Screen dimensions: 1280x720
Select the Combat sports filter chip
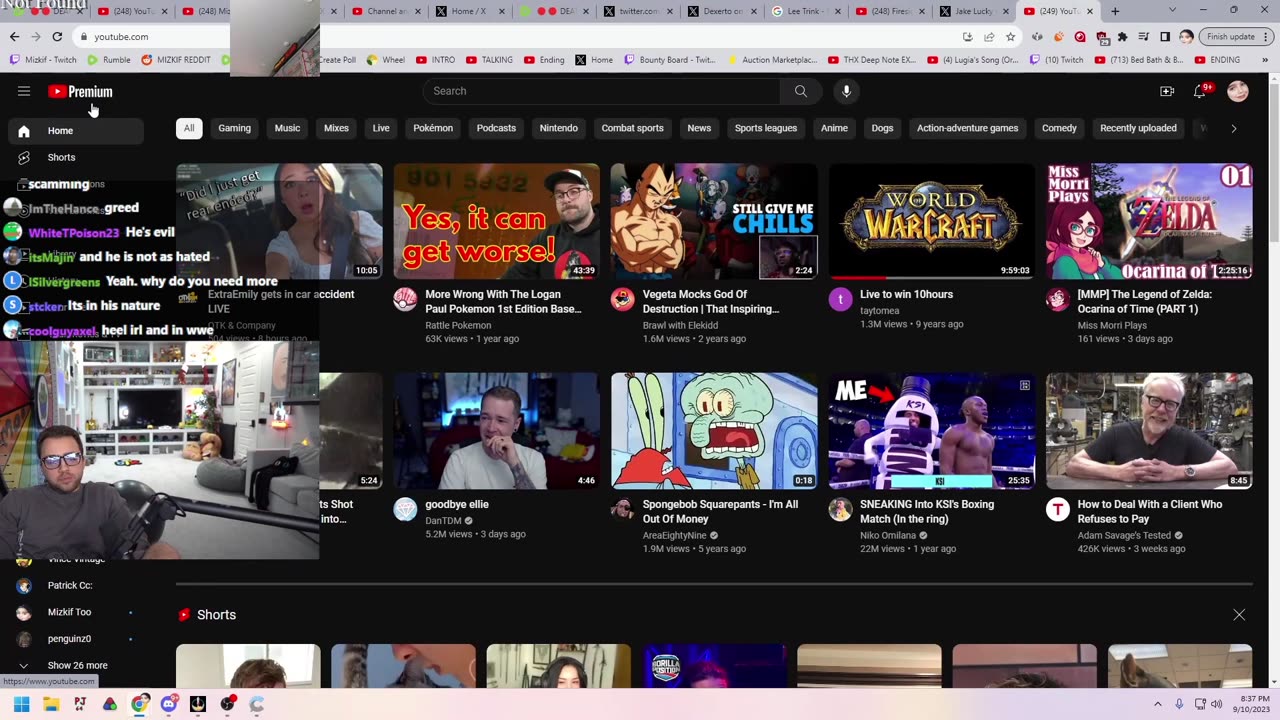click(x=632, y=128)
